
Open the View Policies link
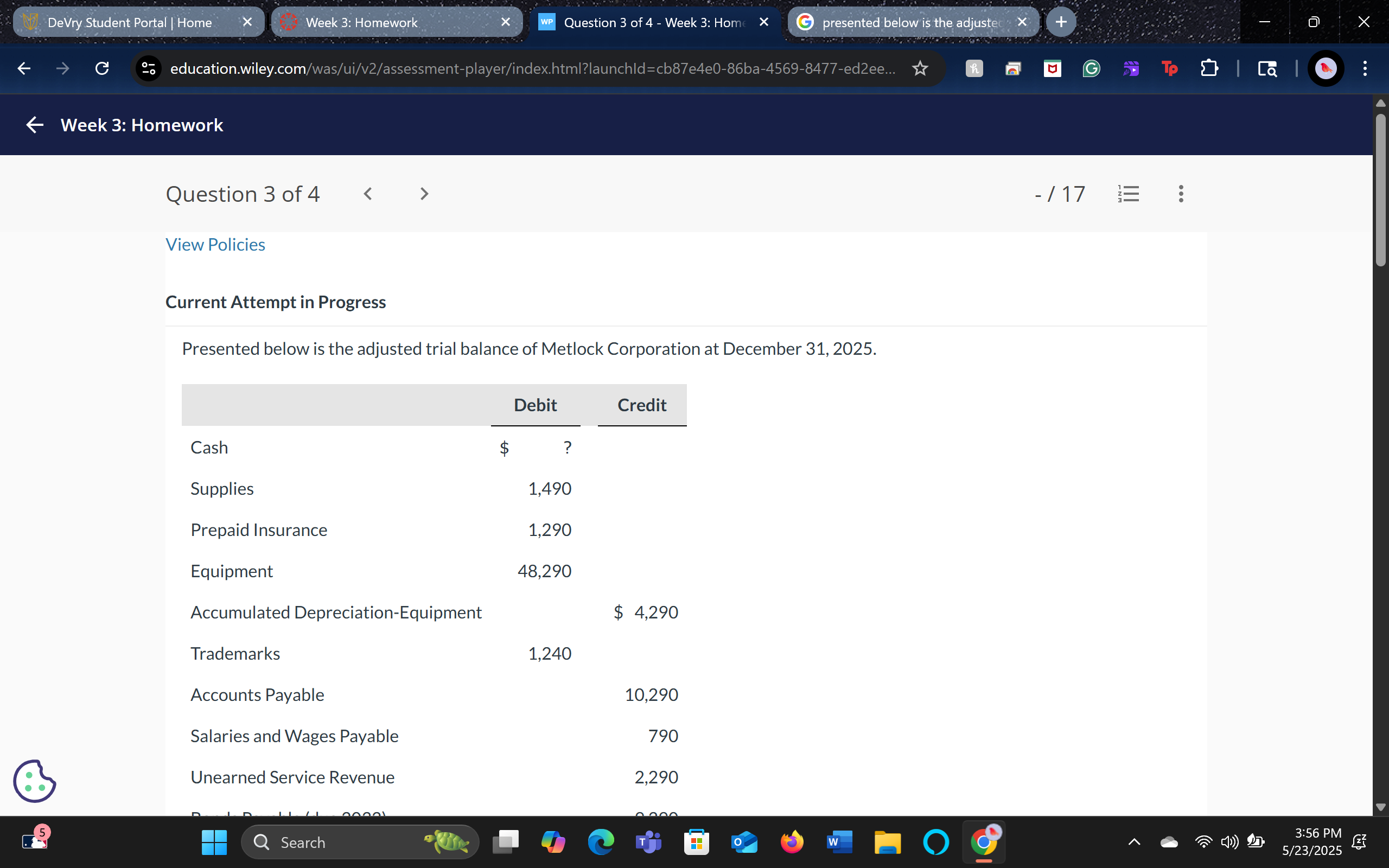[x=215, y=245]
